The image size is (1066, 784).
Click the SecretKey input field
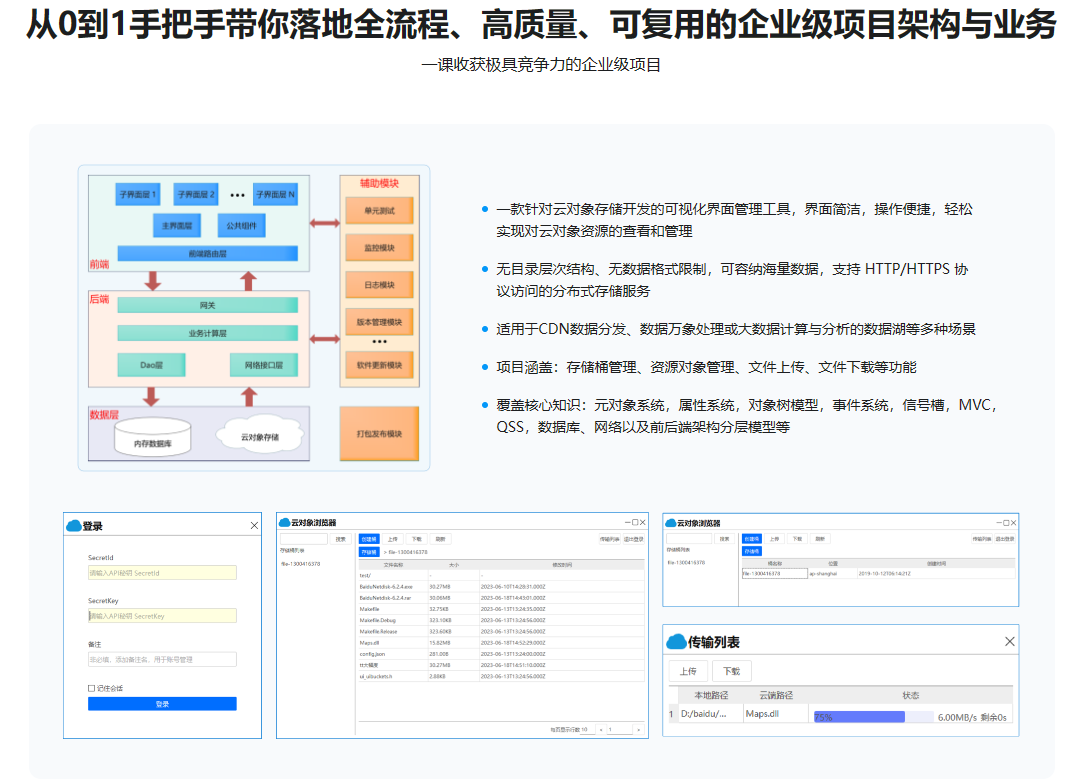(x=162, y=616)
